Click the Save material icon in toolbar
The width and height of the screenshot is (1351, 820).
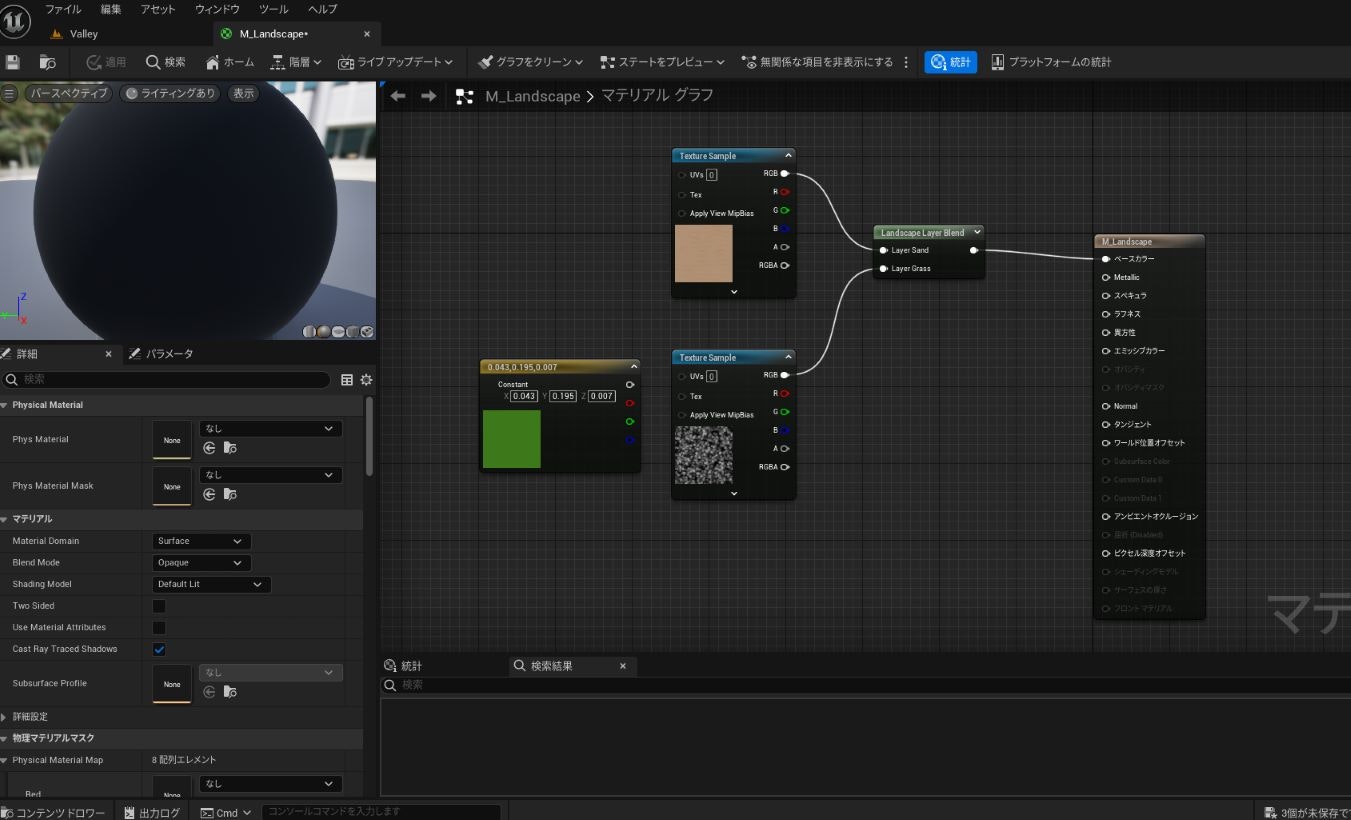tap(13, 62)
